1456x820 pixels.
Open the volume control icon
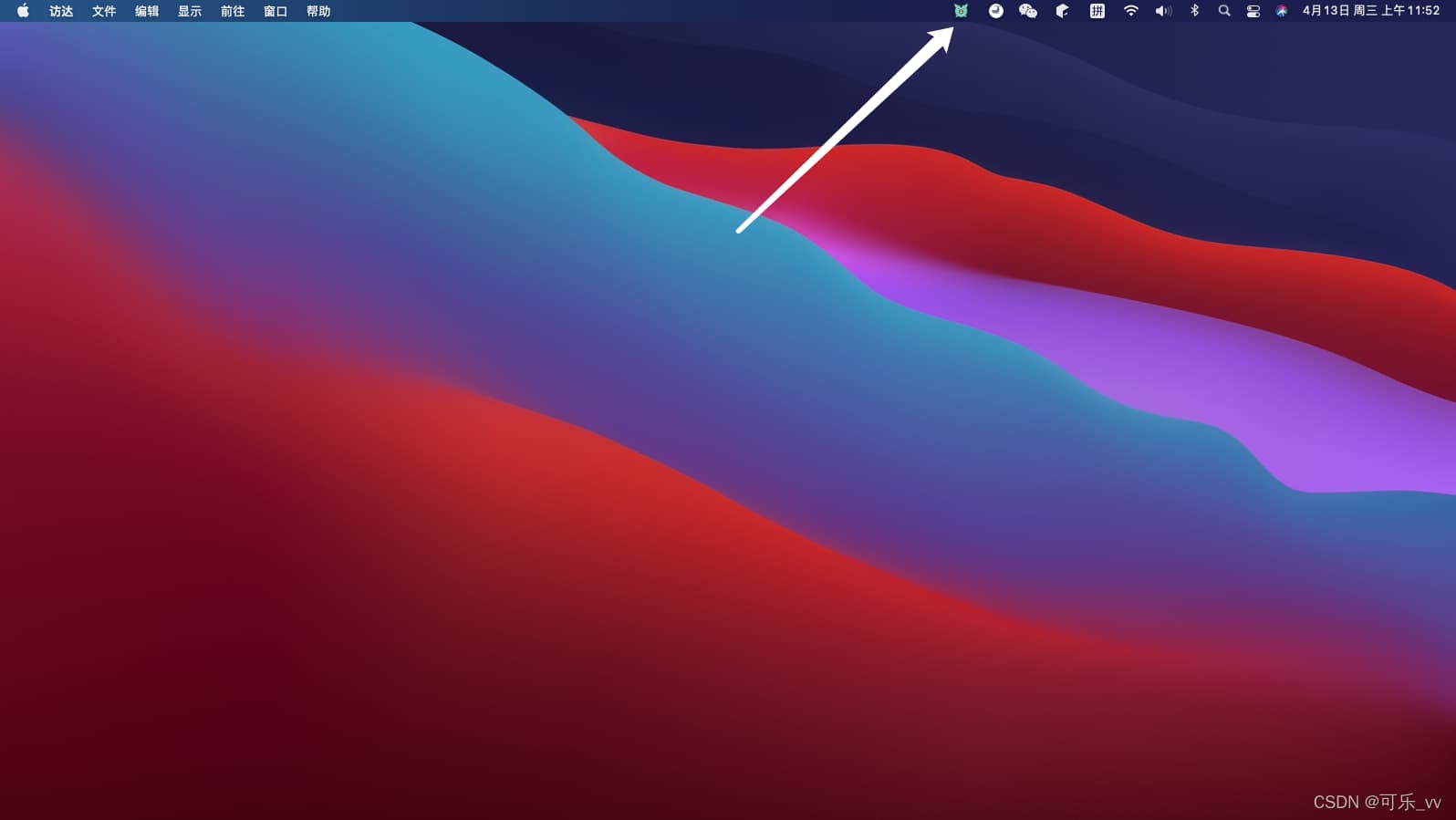pos(1163,11)
